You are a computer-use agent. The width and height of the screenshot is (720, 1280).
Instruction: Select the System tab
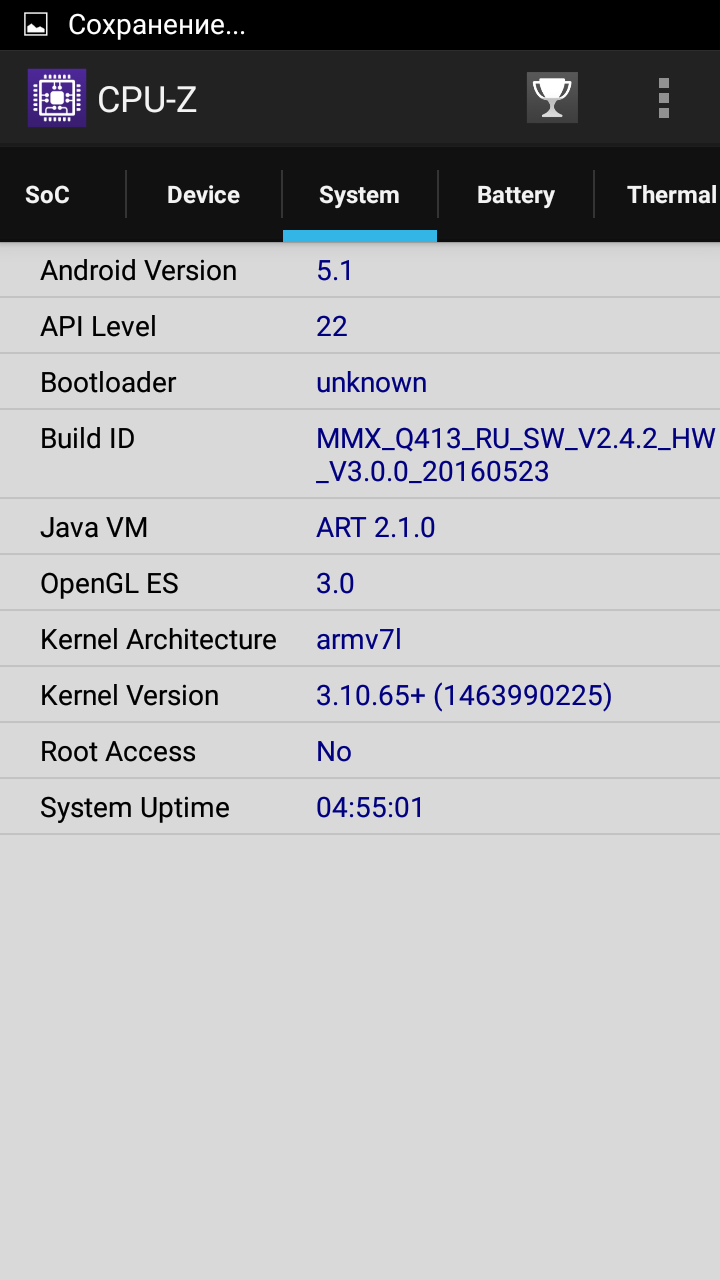[359, 195]
